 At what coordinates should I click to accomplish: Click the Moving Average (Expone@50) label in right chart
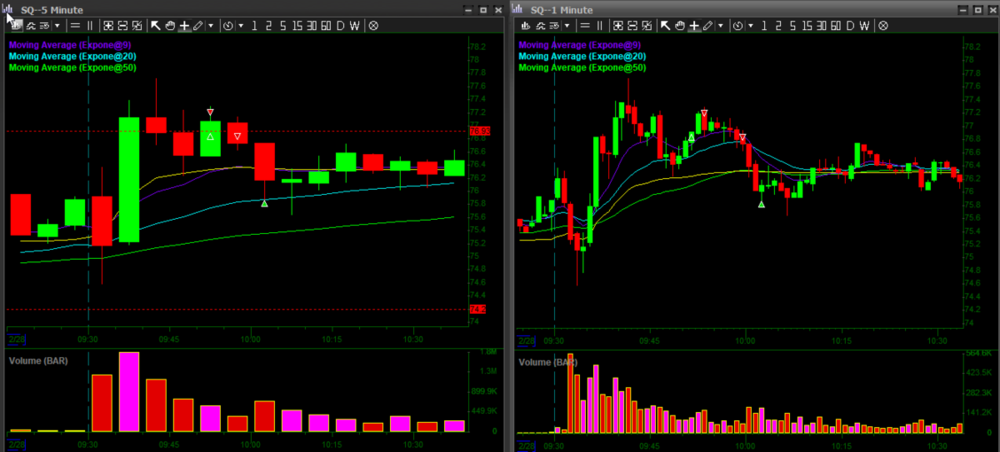(582, 68)
